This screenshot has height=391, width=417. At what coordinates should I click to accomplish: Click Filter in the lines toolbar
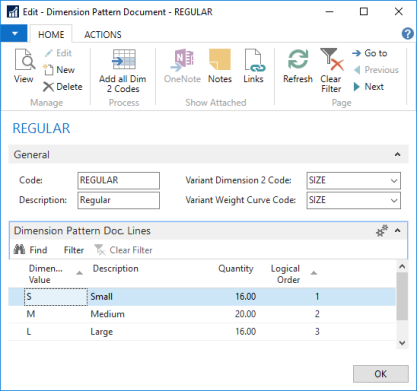point(74,250)
